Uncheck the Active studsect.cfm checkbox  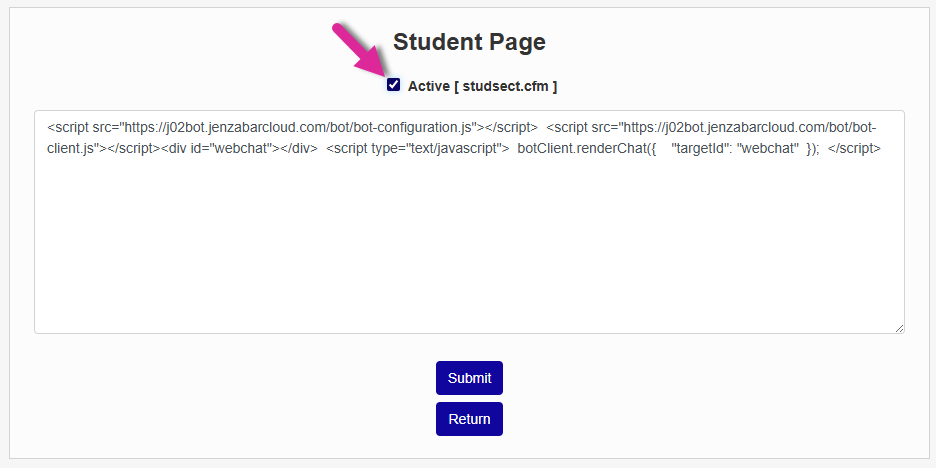394,85
